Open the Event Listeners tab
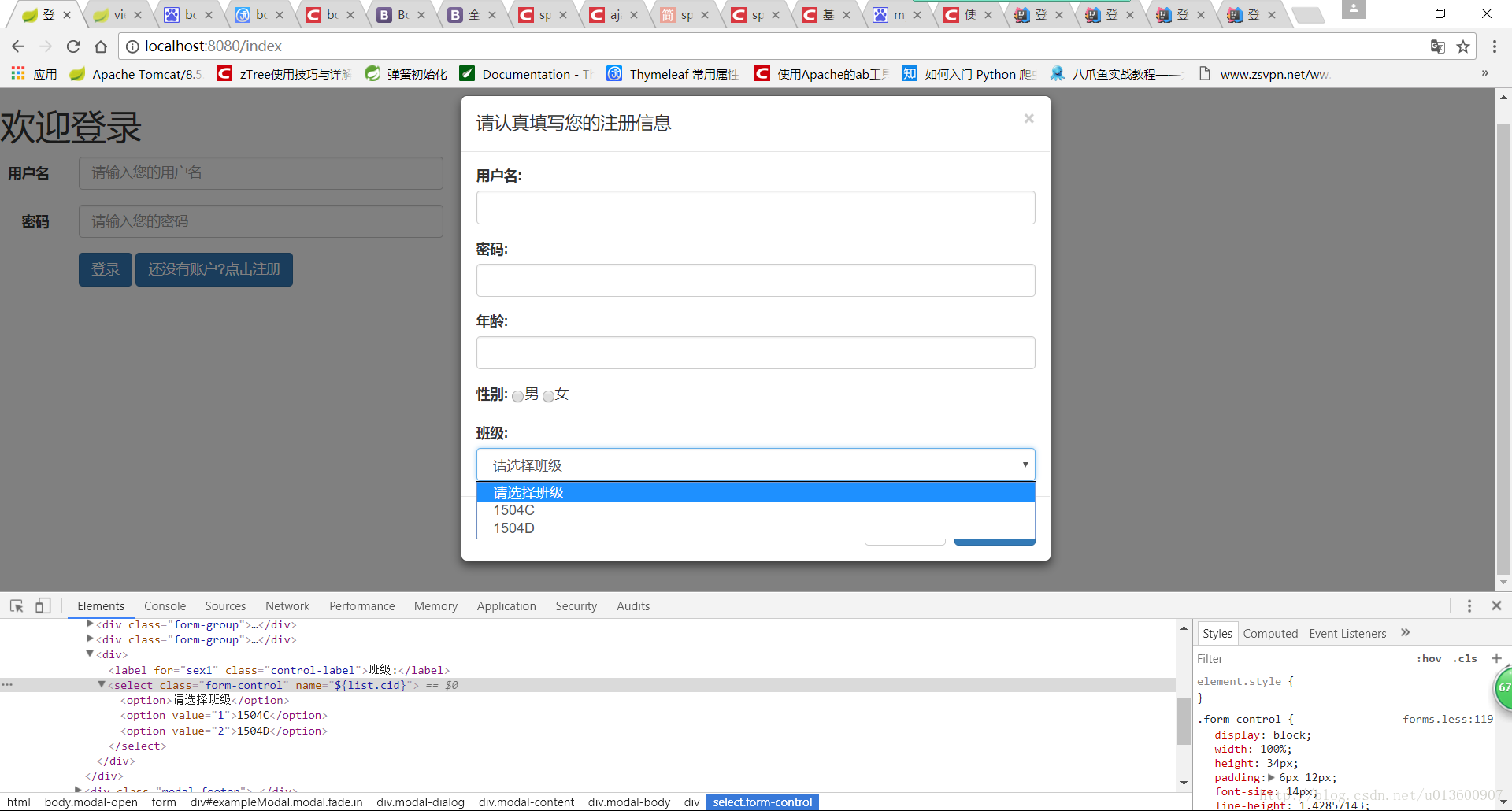This screenshot has height=811, width=1512. point(1347,633)
